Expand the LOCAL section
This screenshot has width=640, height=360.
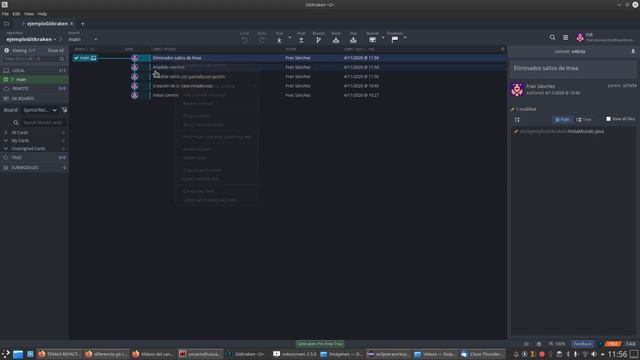click(34, 70)
